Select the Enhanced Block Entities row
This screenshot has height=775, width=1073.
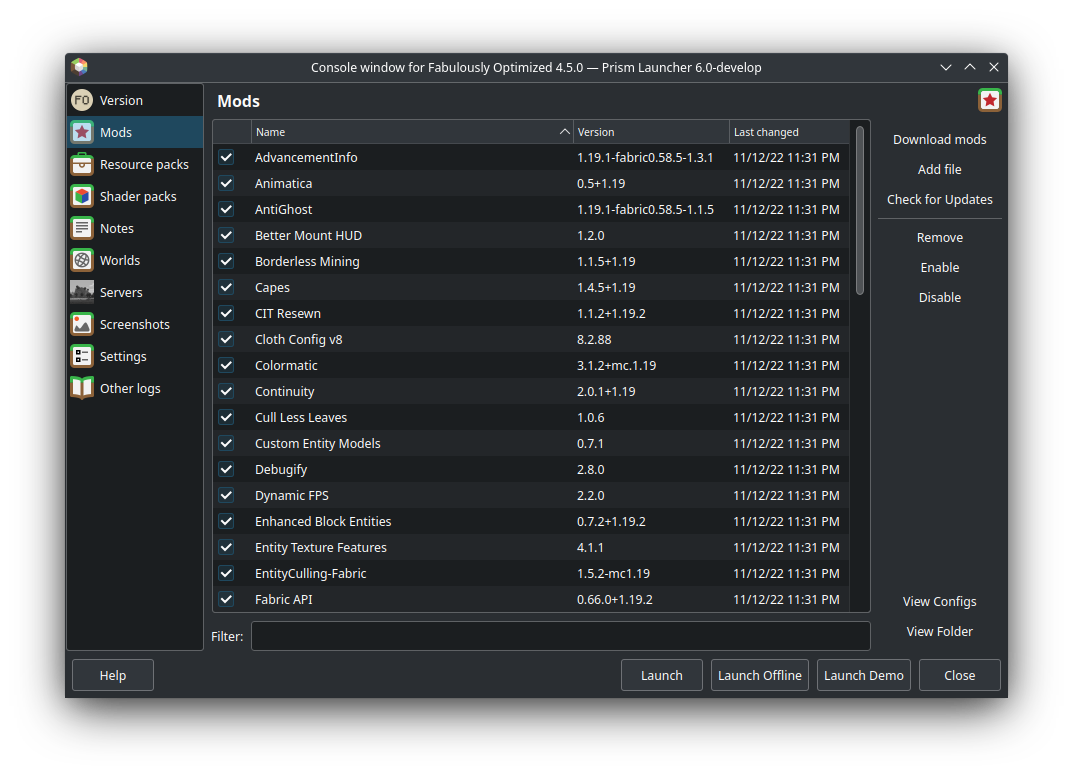tap(531, 521)
